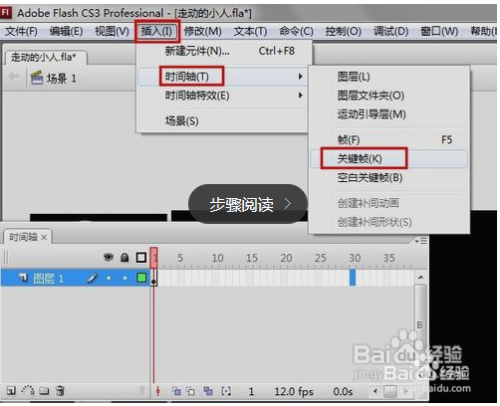Insert 帧(F) from the submenu
The image size is (500, 406).
(389, 140)
